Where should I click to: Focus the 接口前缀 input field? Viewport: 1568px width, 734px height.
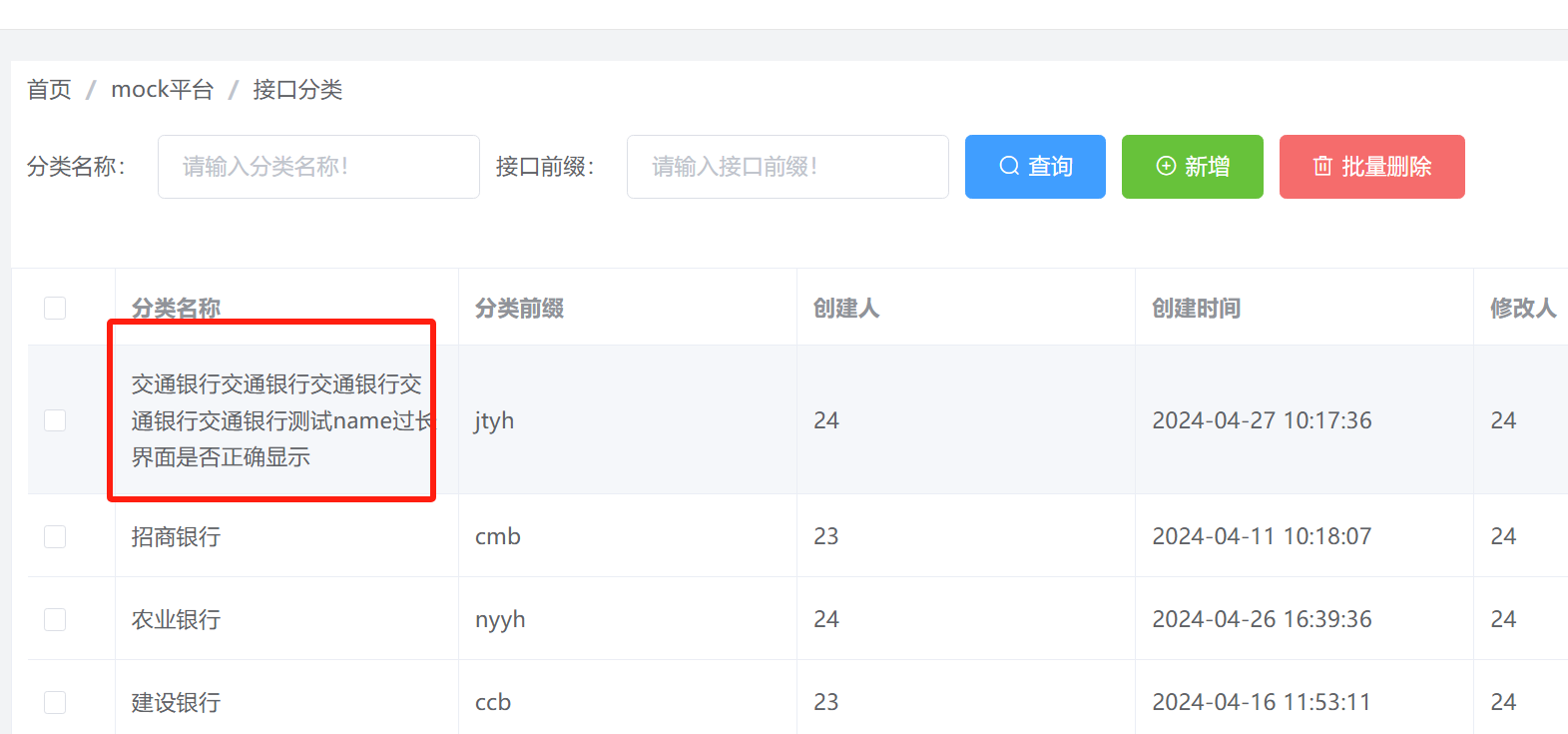pos(787,167)
